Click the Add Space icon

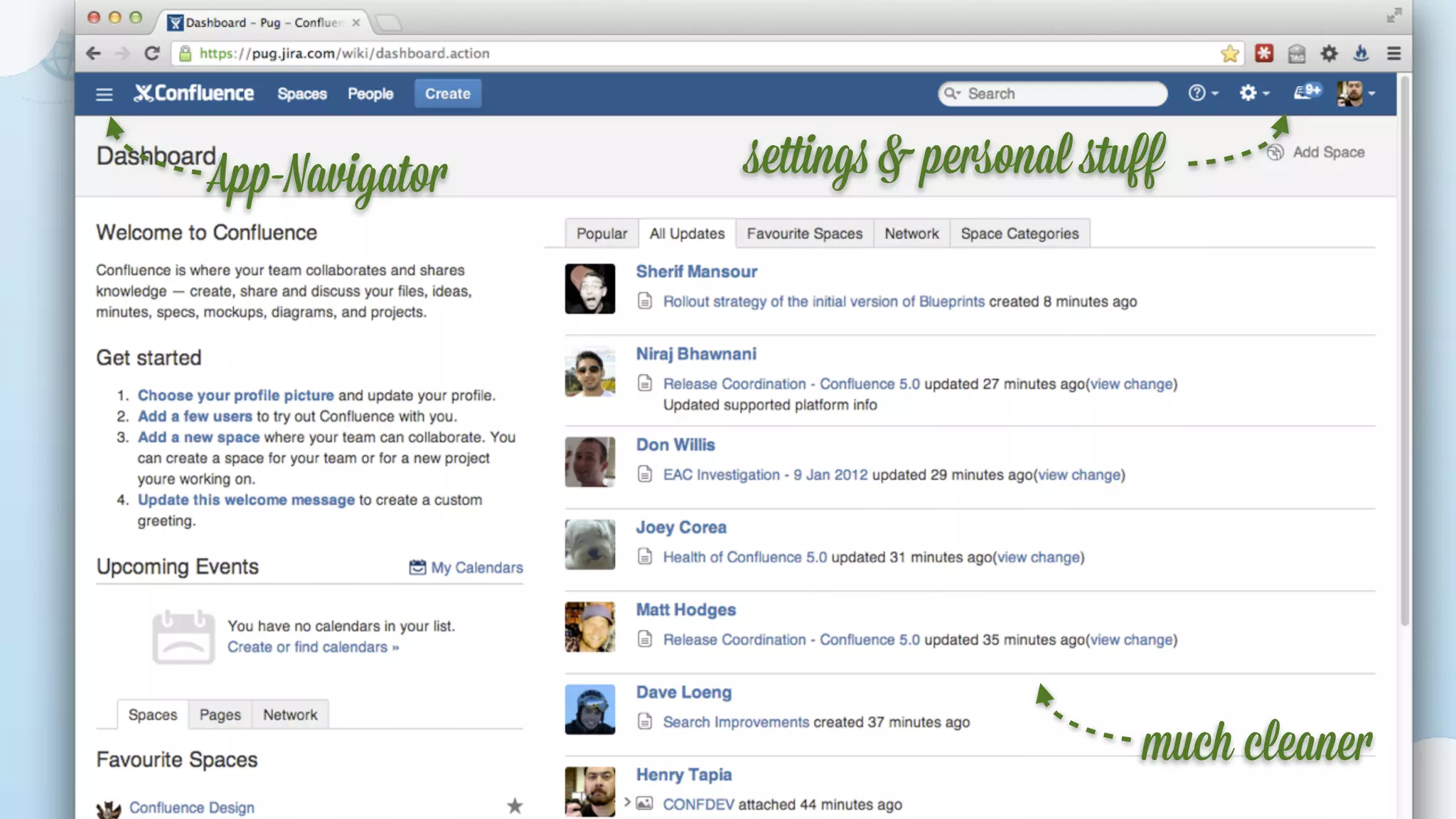pyautogui.click(x=1275, y=152)
